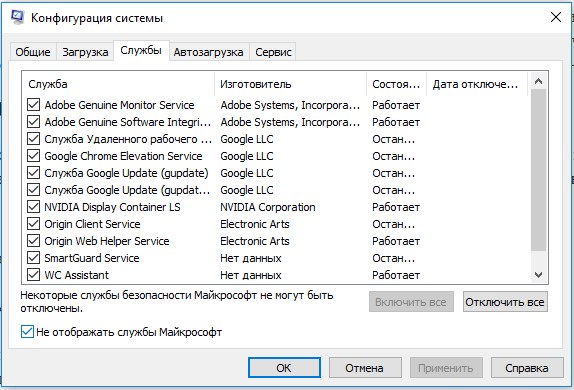Uncheck Adobe Genuine Software Integrity checkbox
This screenshot has height=390, width=574.
[33, 122]
